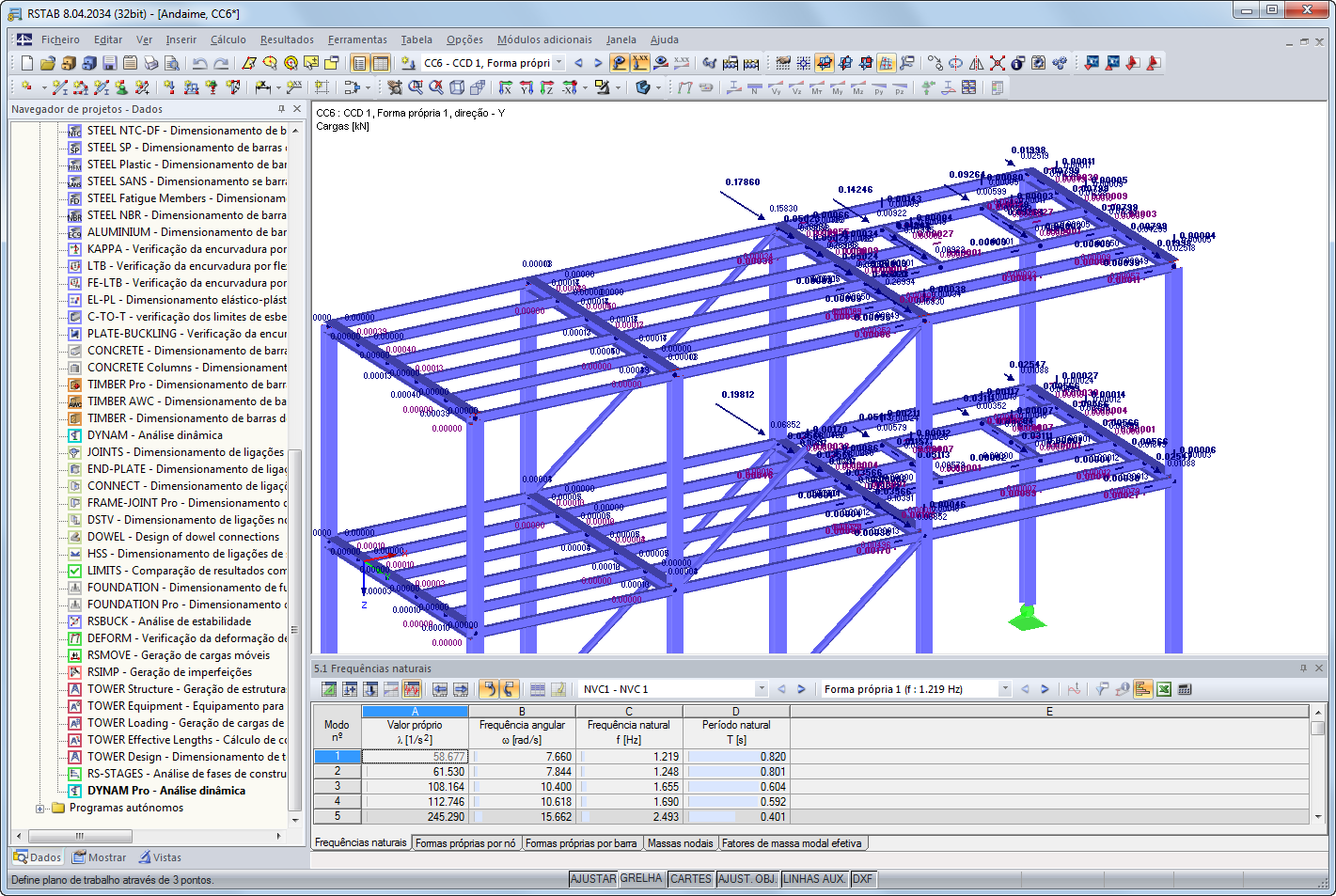Open dropdown arrow beside the dimension tool
Image resolution: width=1336 pixels, height=896 pixels.
click(x=279, y=87)
